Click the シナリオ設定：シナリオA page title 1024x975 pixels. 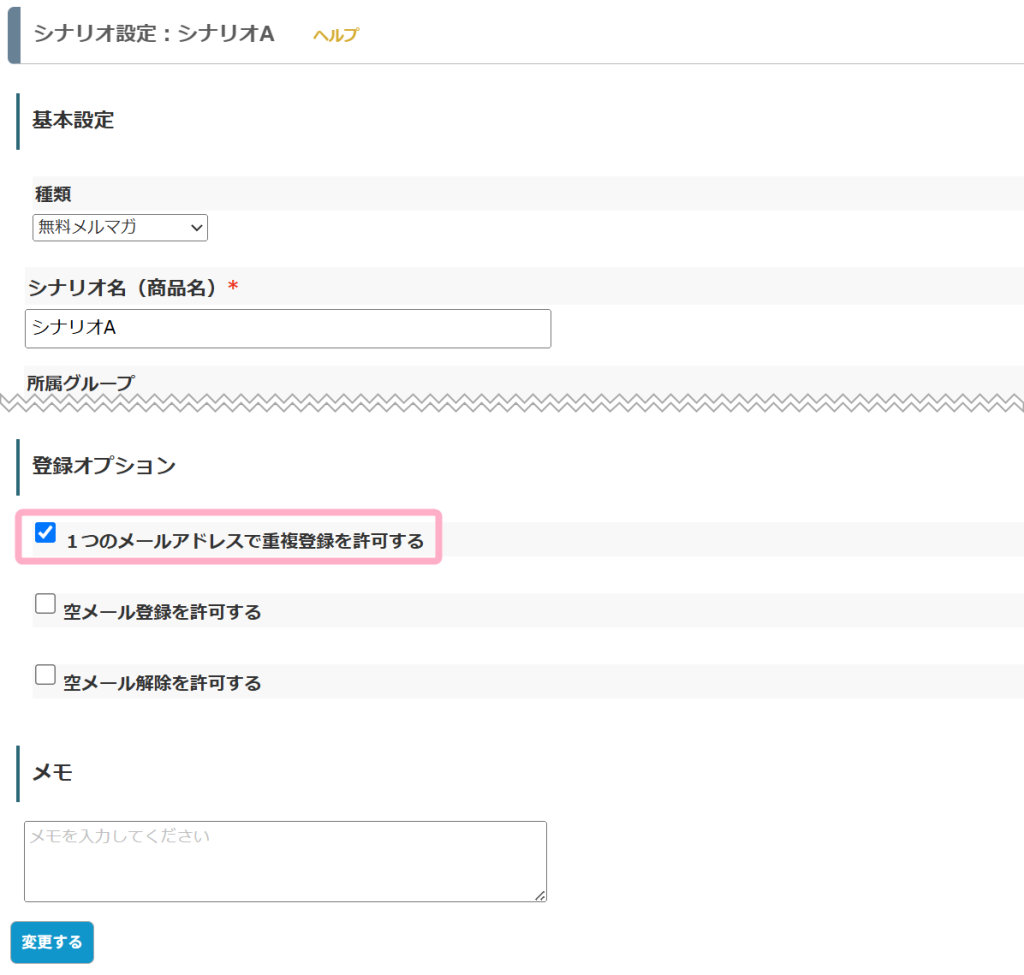coord(154,33)
